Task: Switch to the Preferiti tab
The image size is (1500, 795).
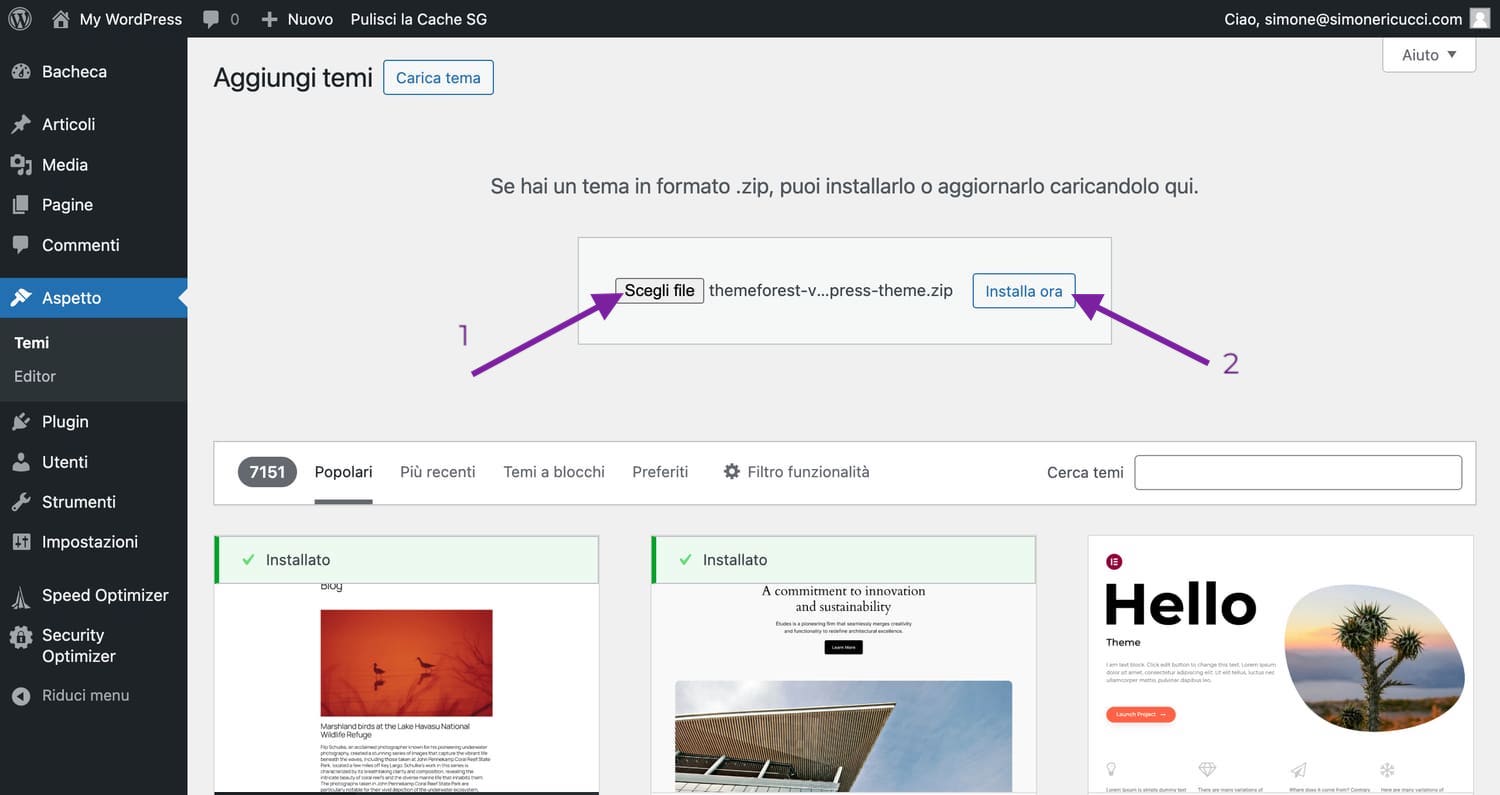Action: (660, 472)
